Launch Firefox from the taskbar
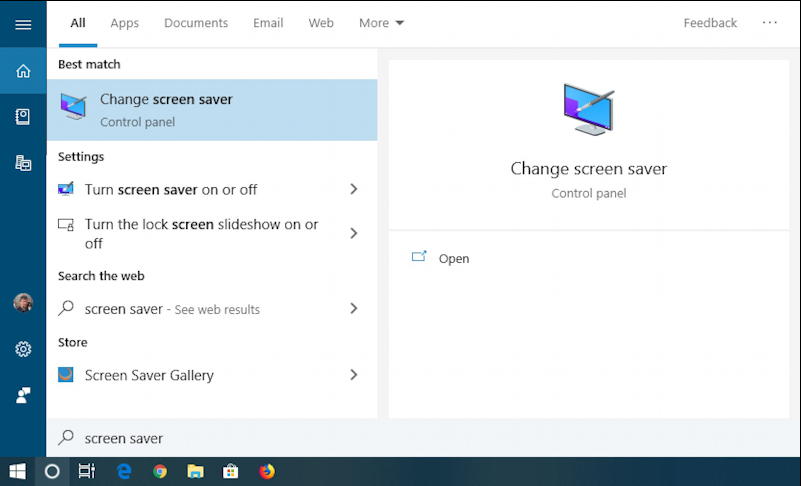The width and height of the screenshot is (801, 486). [266, 471]
